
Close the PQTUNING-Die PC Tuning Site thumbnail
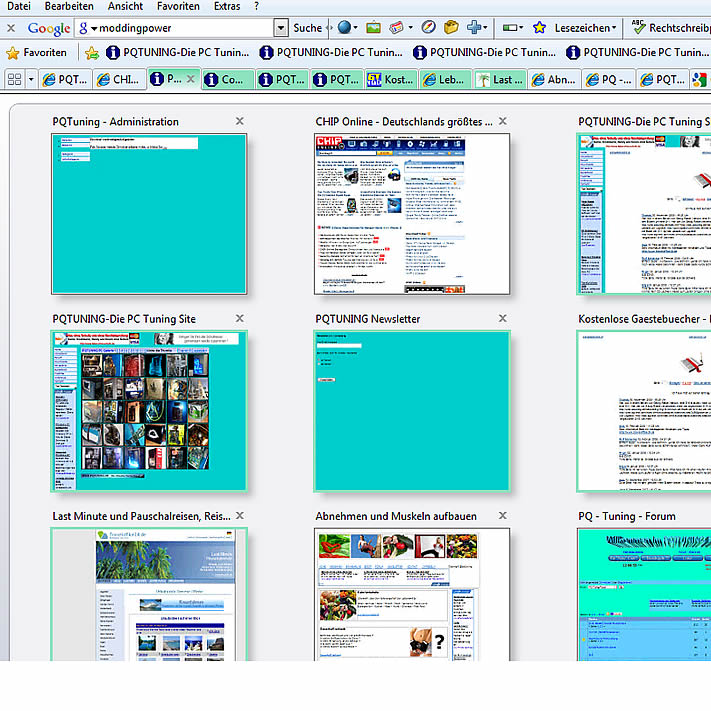[239, 318]
